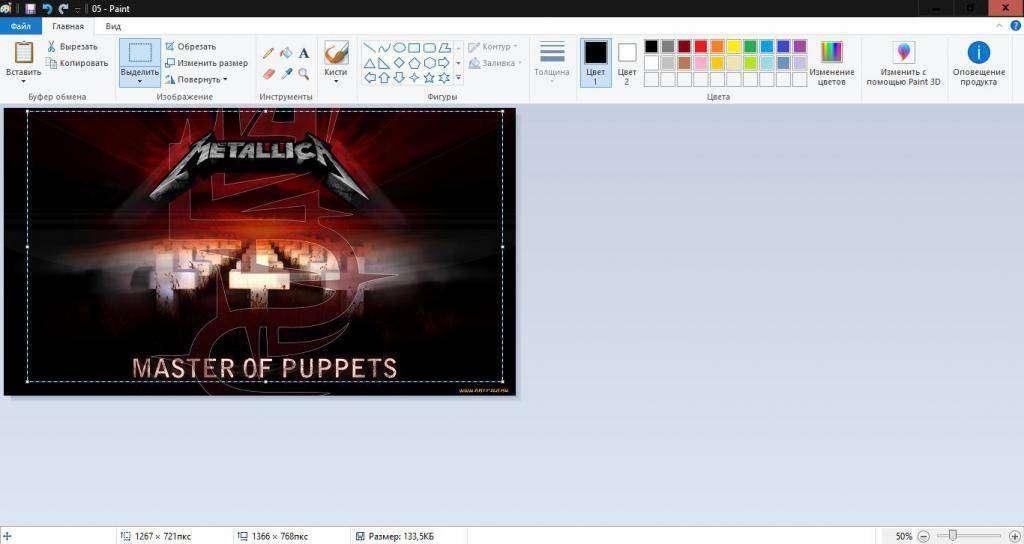Pick the purple color swatch
Screen dimensions: 1024x544
tap(800, 46)
